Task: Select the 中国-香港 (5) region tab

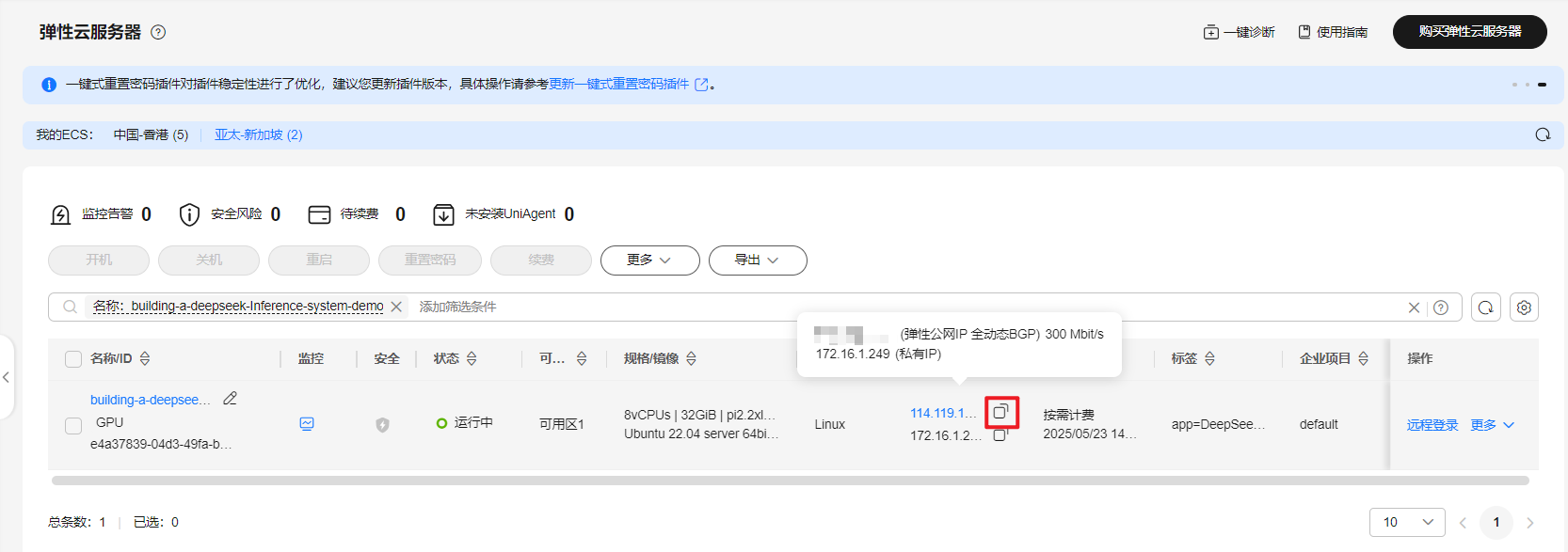Action: 151,134
